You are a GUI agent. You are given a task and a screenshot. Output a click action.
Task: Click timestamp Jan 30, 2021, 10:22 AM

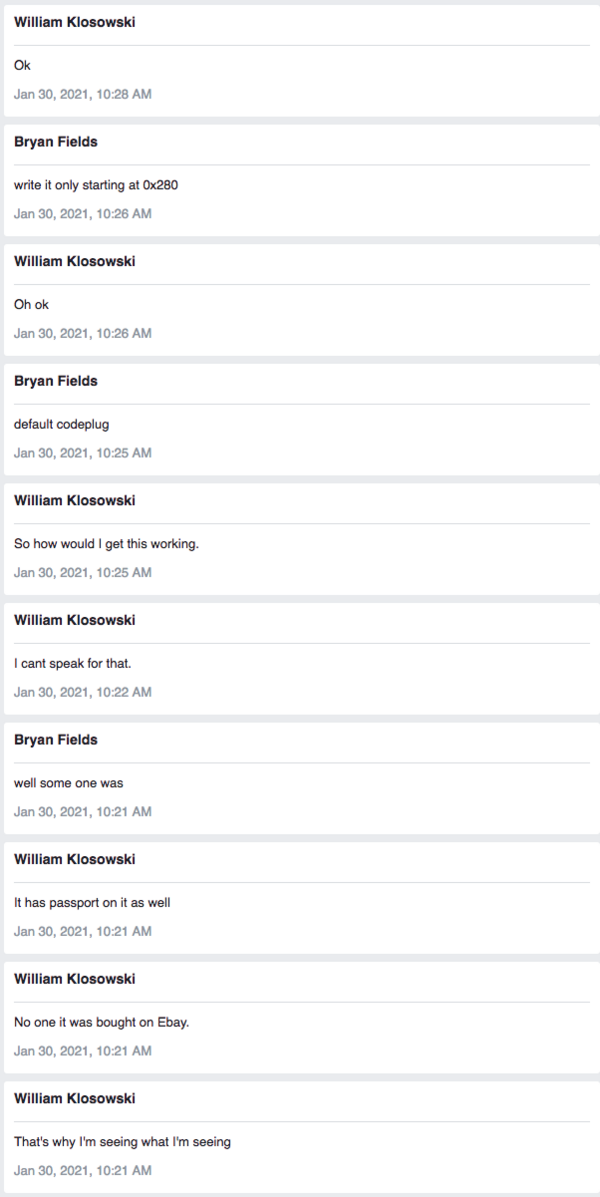(x=83, y=692)
